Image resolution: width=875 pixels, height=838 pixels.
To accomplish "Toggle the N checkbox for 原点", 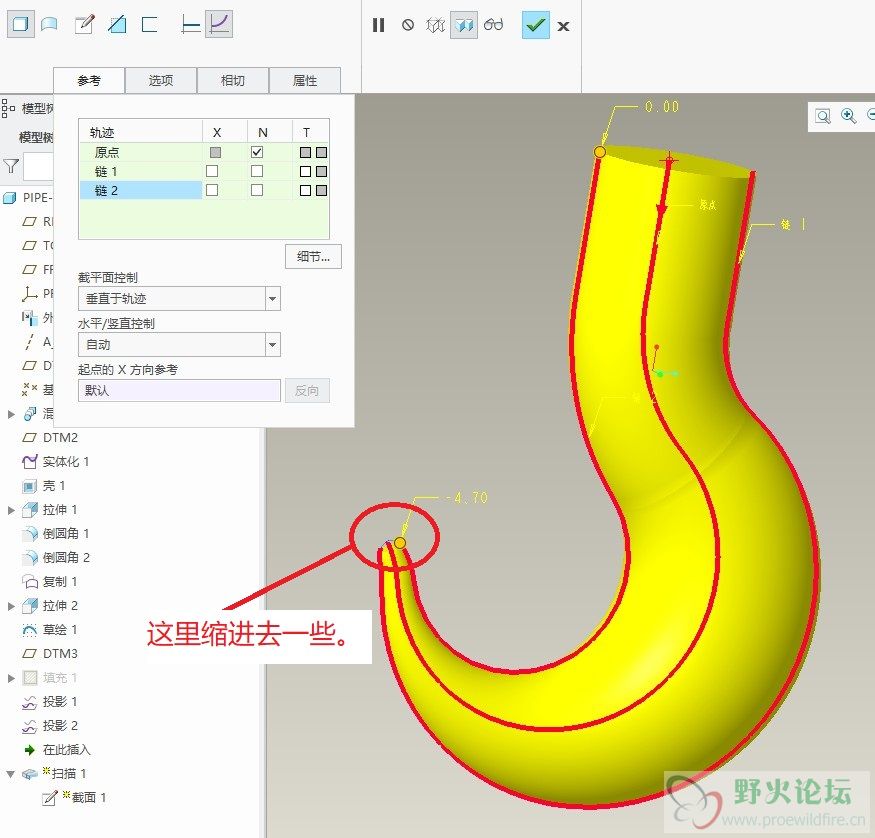I will [257, 152].
